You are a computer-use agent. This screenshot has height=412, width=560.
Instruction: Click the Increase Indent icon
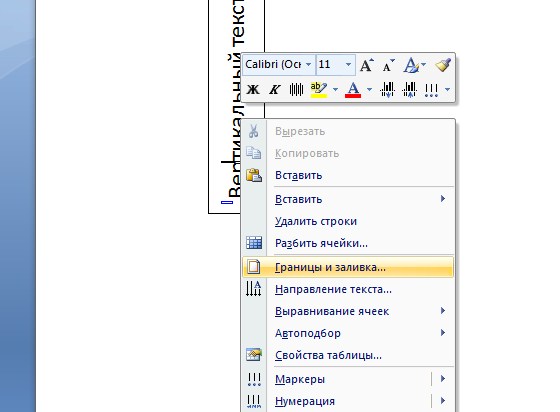tap(410, 89)
